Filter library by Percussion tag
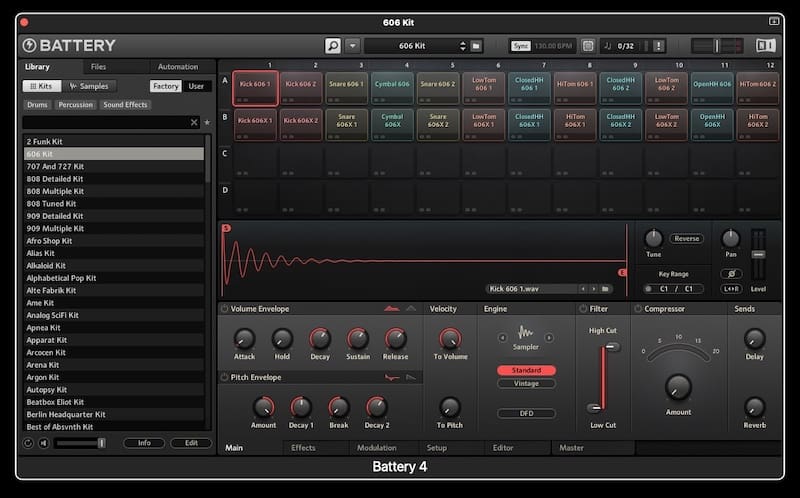 coord(76,105)
